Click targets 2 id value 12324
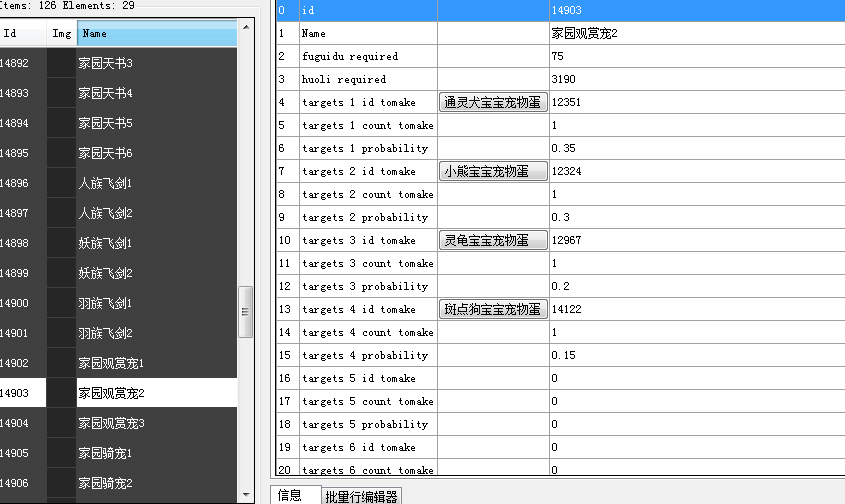Viewport: 845px width, 504px height. tap(697, 171)
